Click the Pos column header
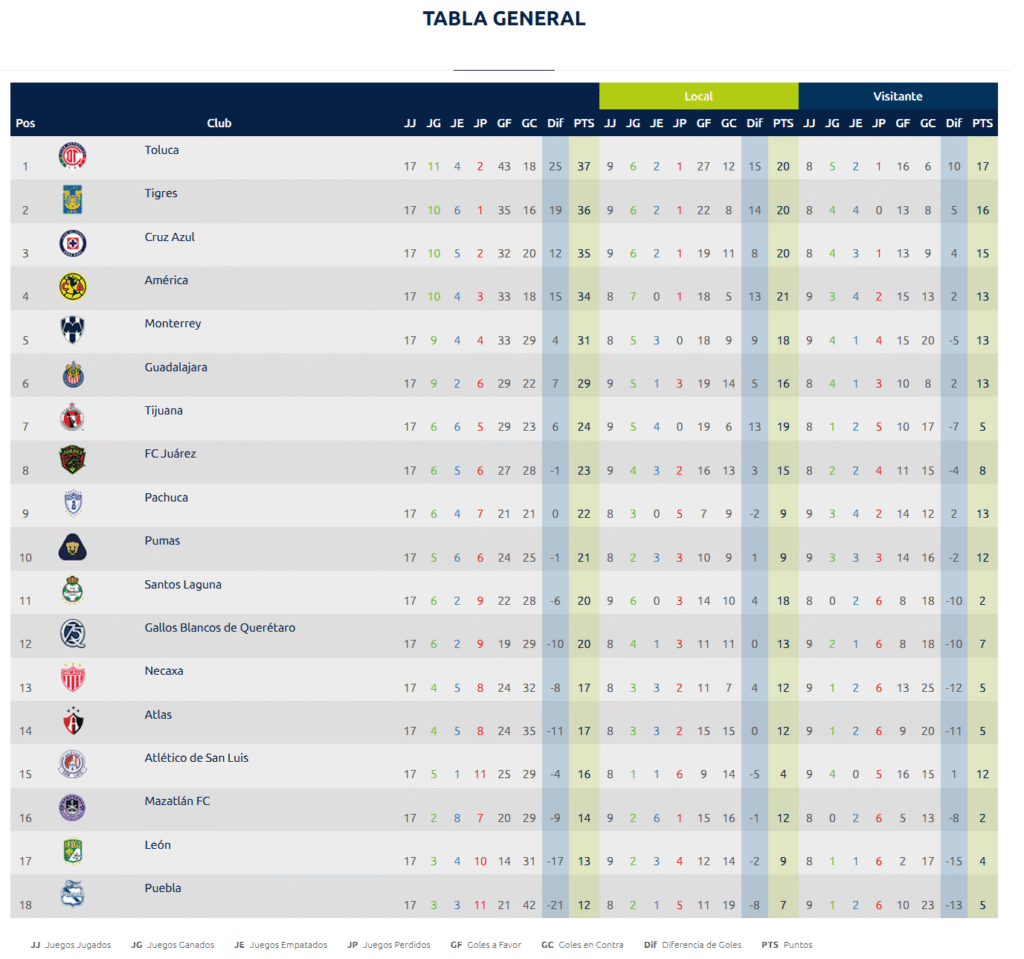The width and height of the screenshot is (1024, 959). 25,123
